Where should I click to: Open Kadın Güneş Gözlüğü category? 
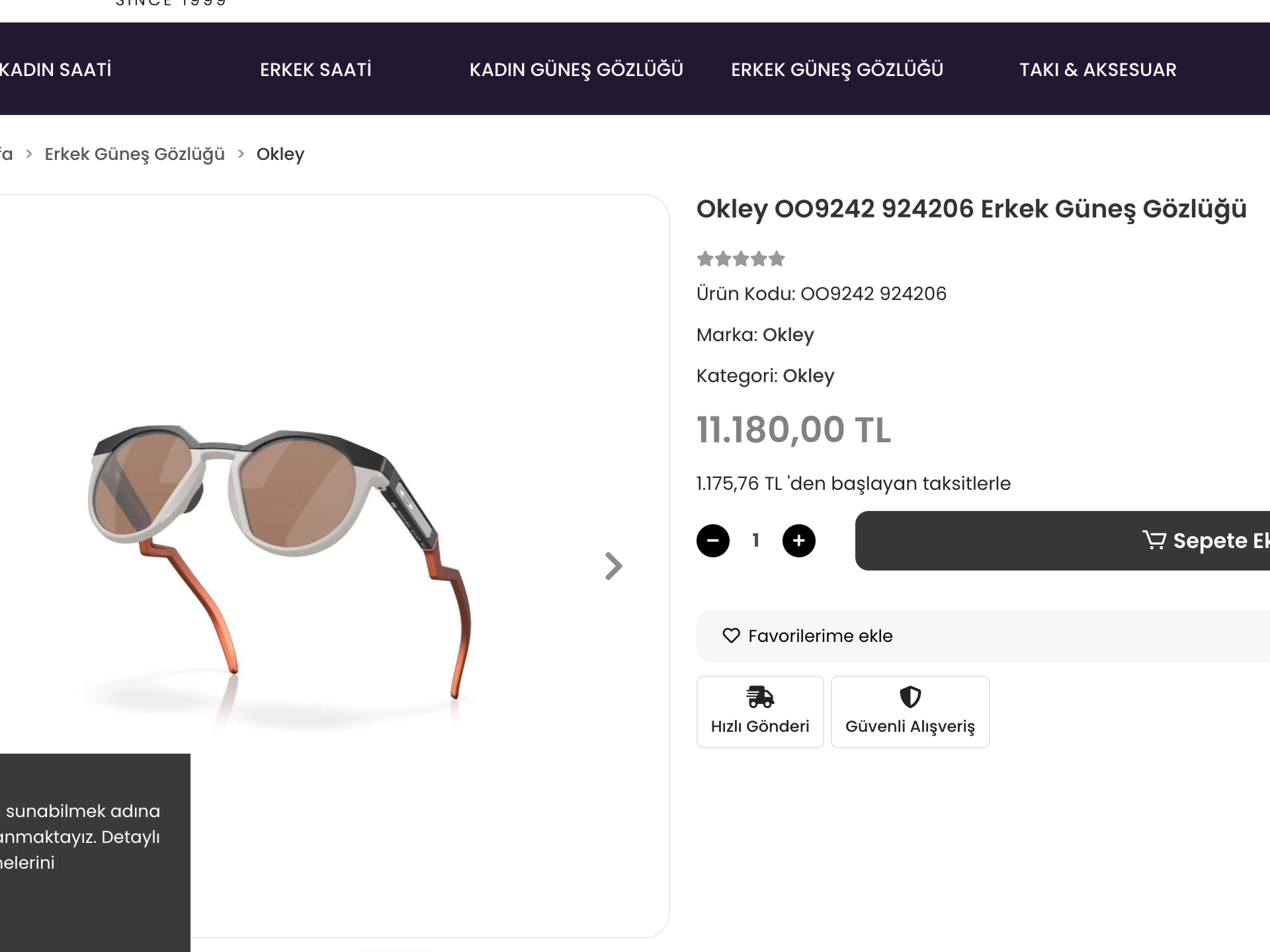(x=576, y=69)
